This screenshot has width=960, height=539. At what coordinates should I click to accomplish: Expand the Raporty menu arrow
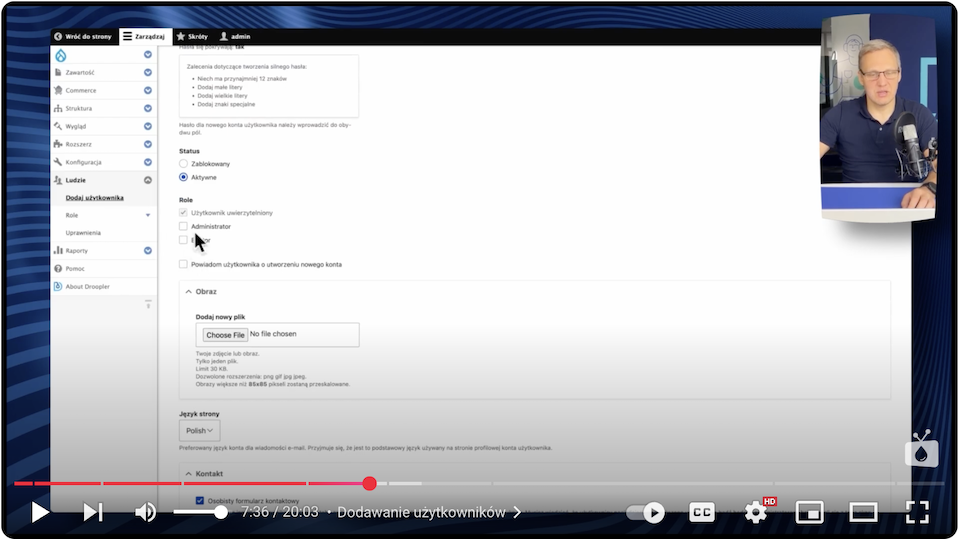tap(148, 251)
